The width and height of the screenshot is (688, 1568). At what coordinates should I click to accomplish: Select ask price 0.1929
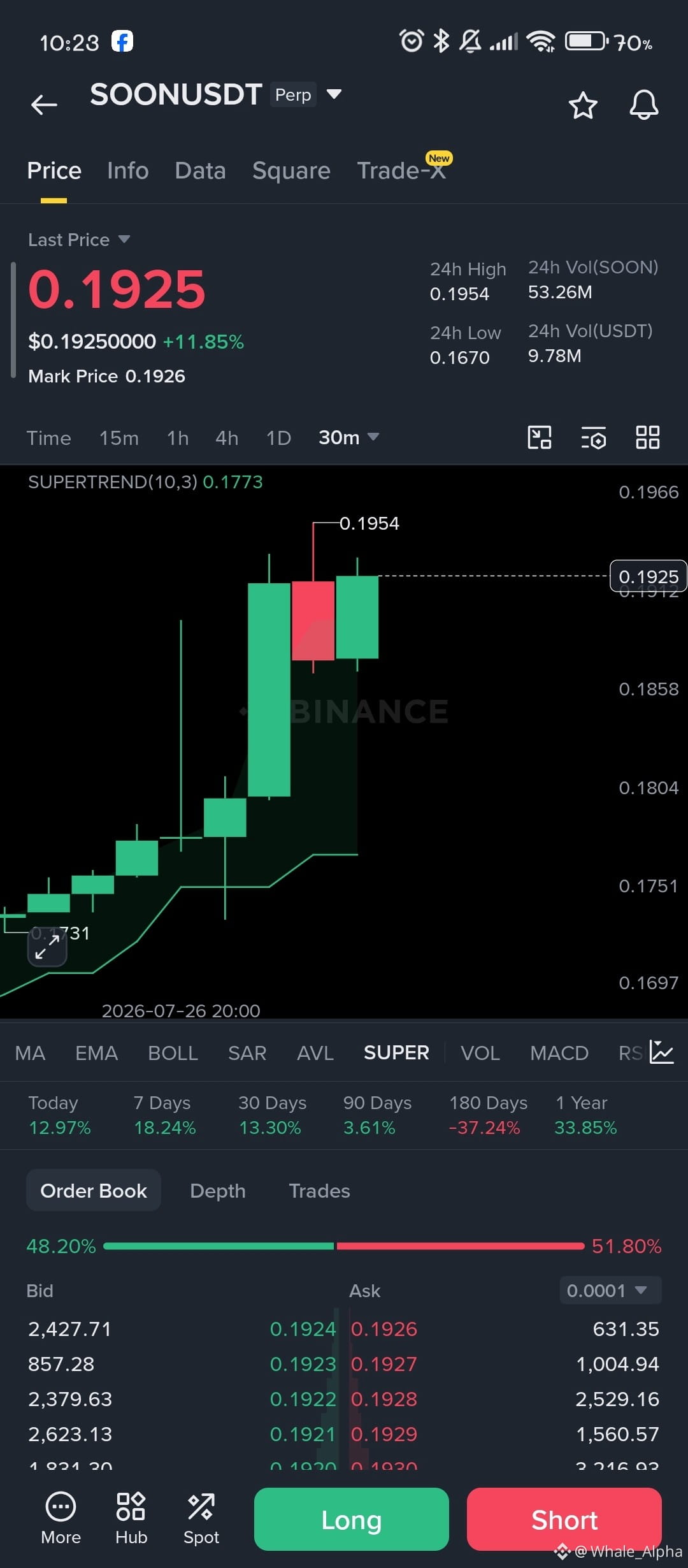[x=384, y=1434]
